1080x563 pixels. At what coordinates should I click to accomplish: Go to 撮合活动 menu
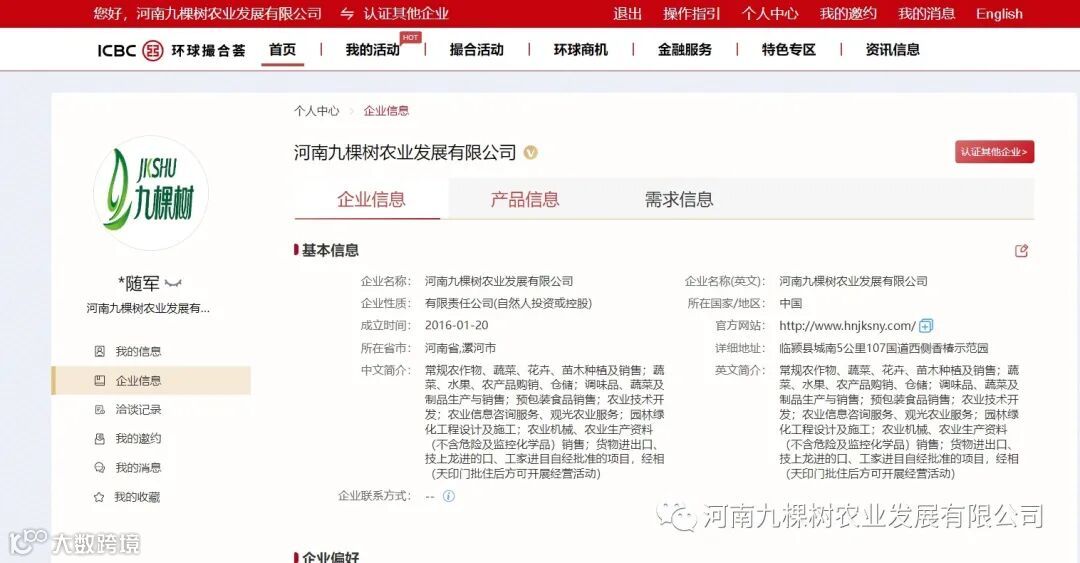[477, 50]
